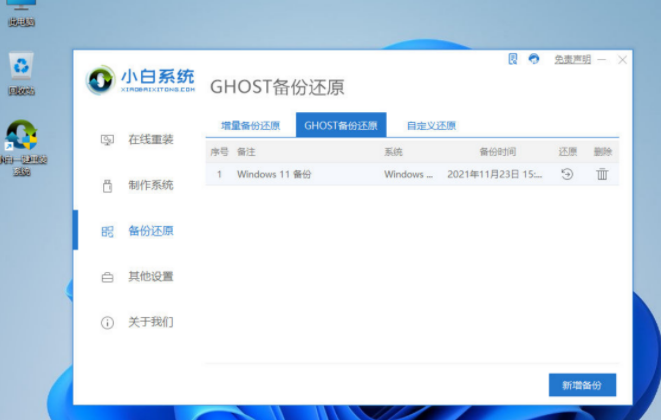Open 在线重装 in the sidebar
This screenshot has height=420, width=661.
coord(151,140)
